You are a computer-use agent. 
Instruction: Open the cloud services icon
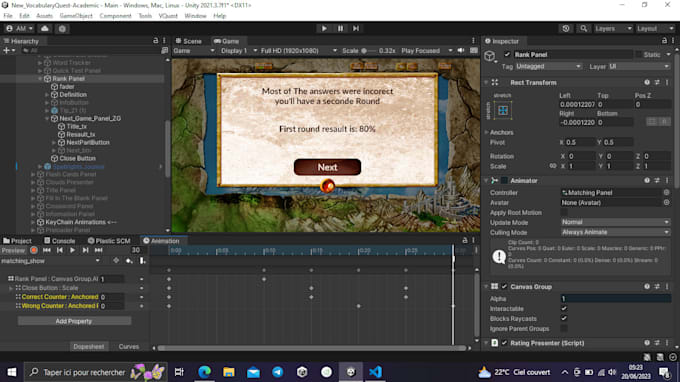pos(45,29)
